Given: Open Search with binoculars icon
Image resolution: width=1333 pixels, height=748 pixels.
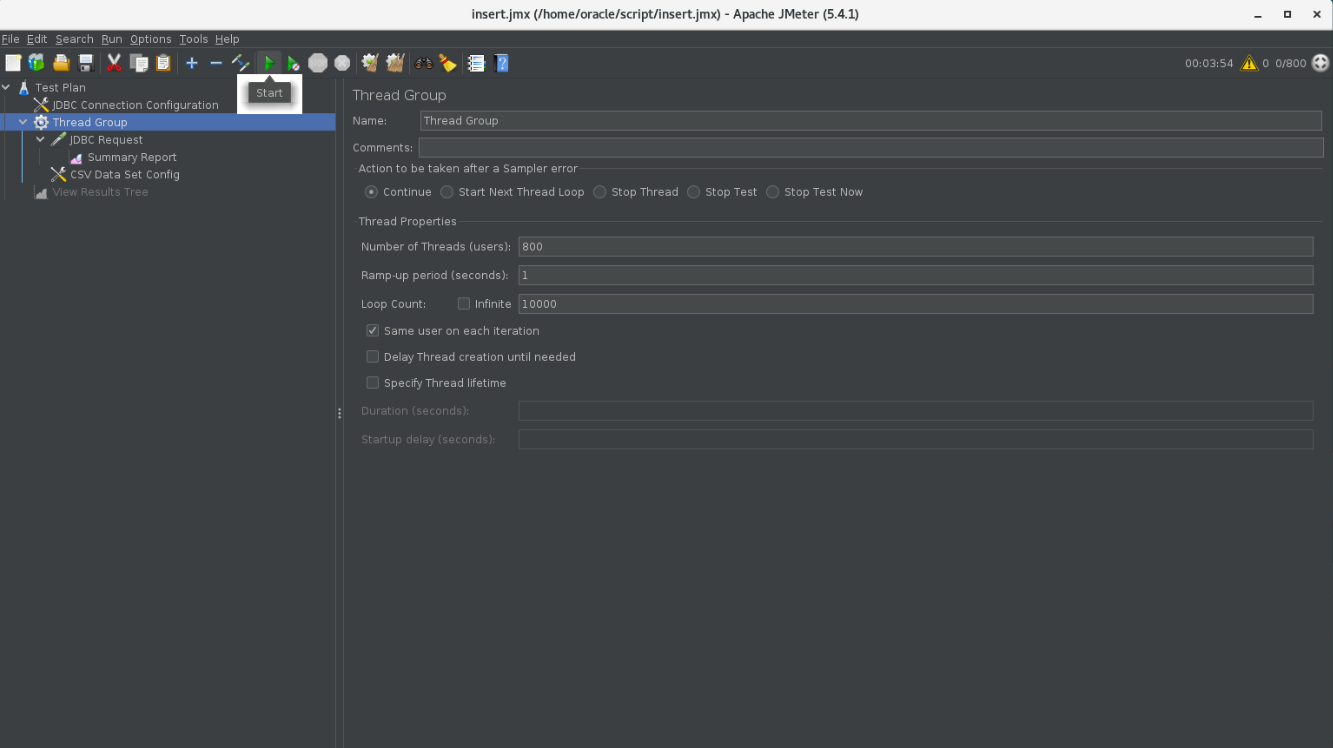Looking at the screenshot, I should (x=424, y=63).
